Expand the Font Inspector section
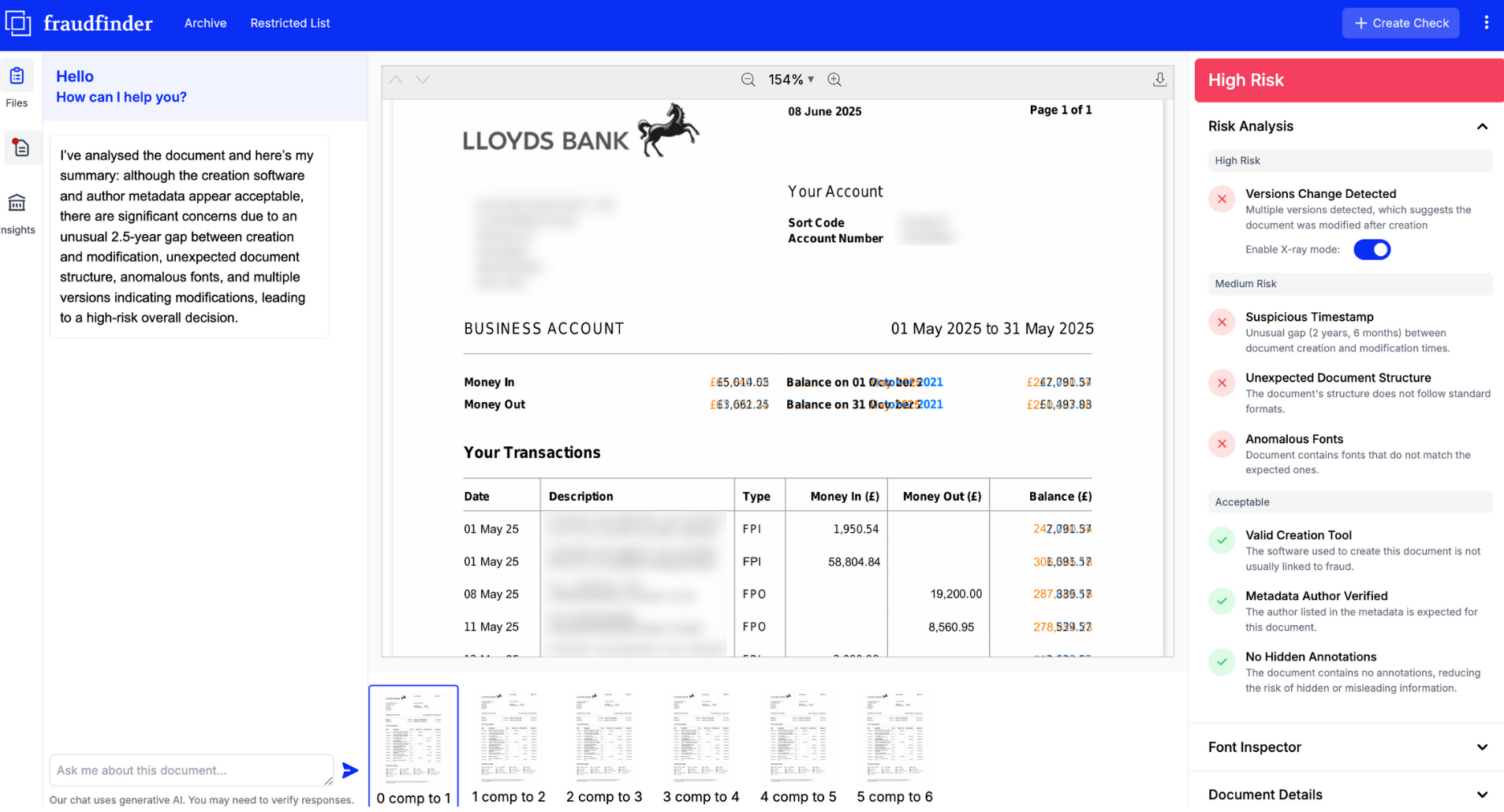 [1482, 747]
